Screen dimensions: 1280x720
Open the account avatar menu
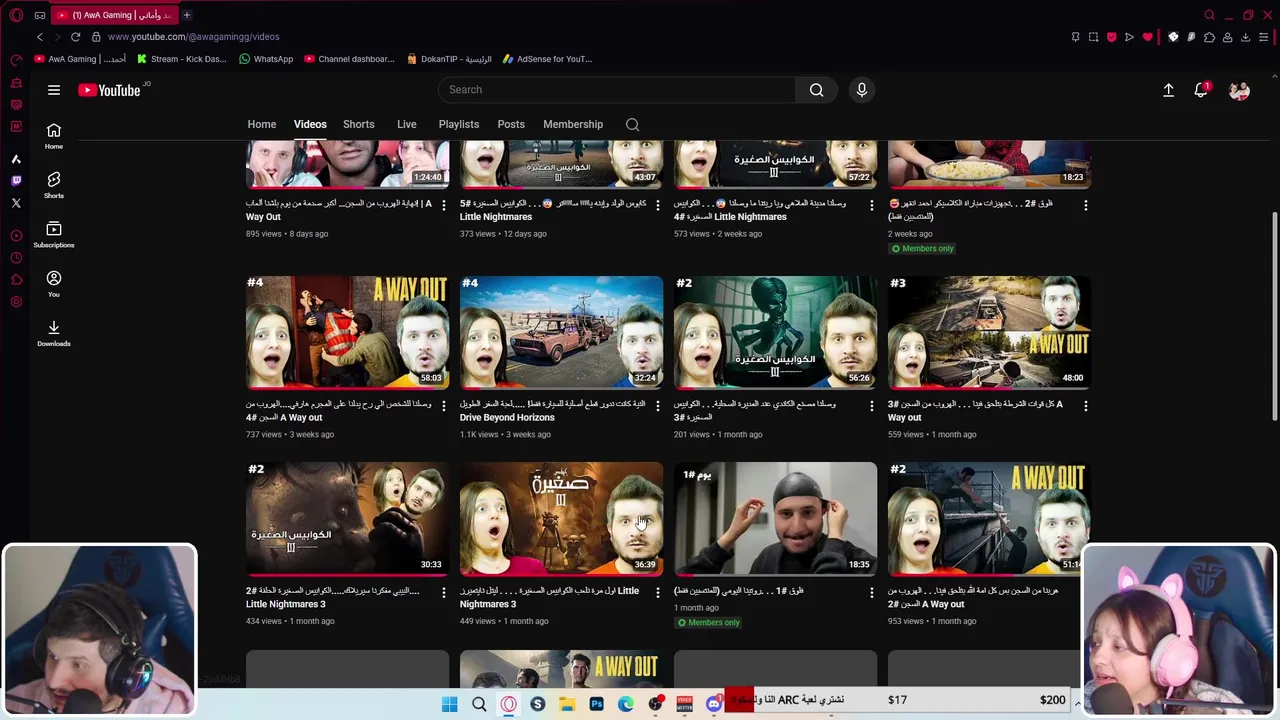(x=1239, y=90)
